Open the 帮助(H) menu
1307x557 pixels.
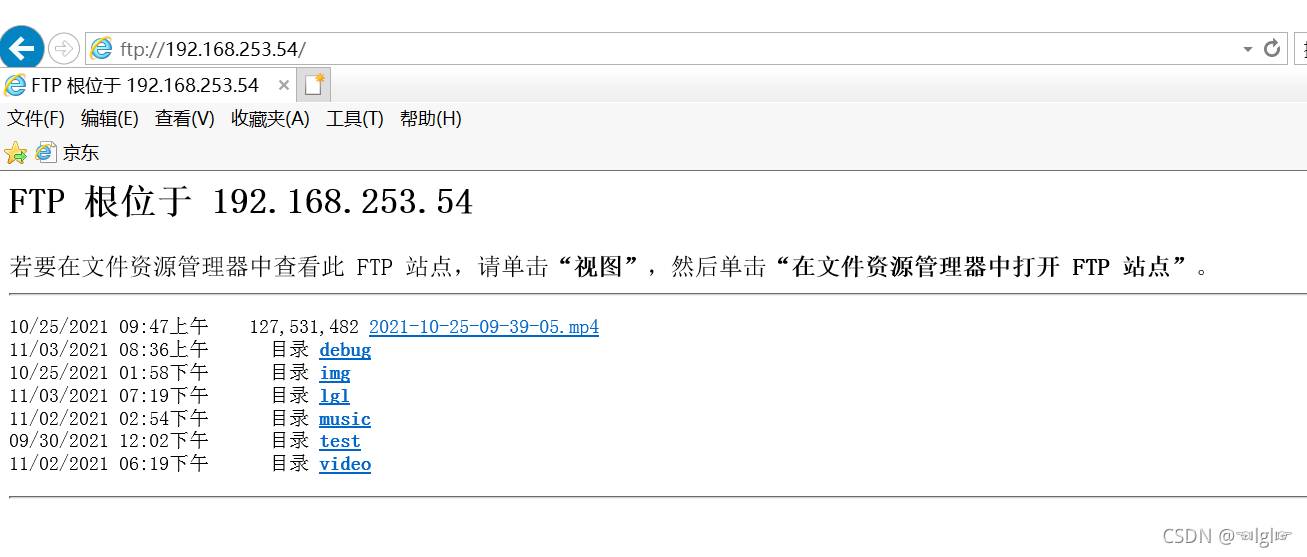[x=431, y=119]
